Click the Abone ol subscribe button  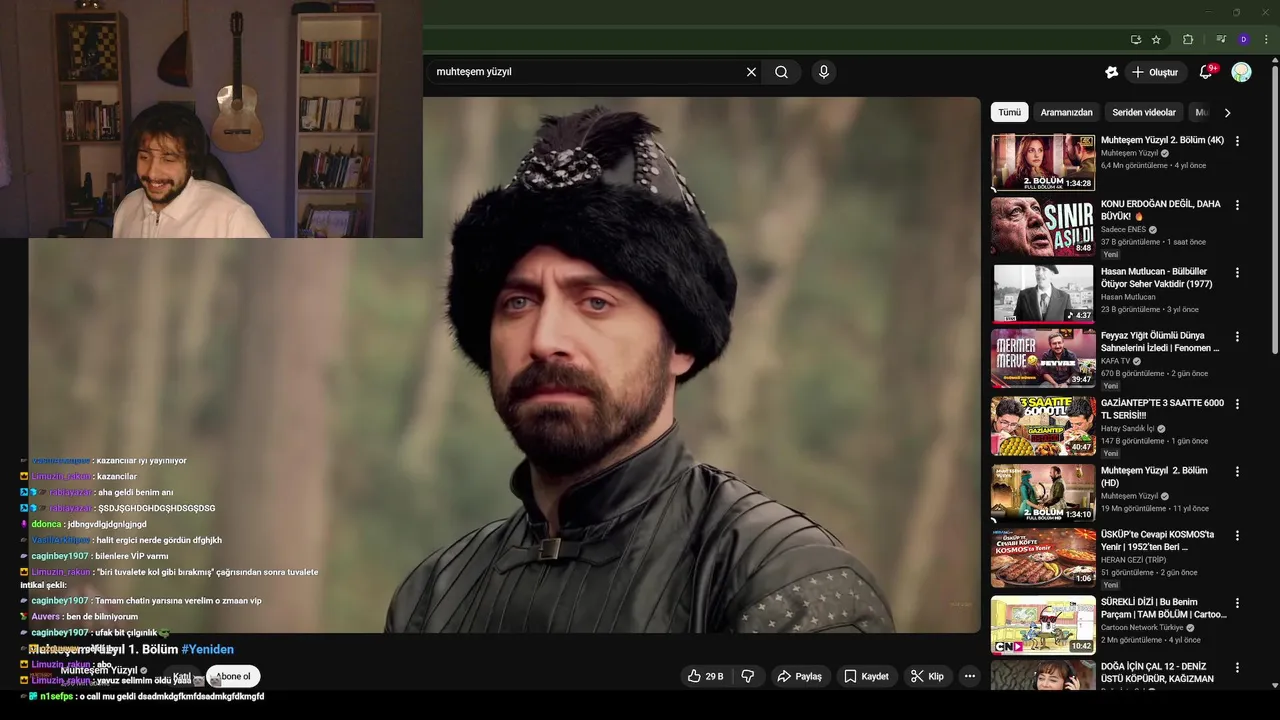(x=234, y=677)
